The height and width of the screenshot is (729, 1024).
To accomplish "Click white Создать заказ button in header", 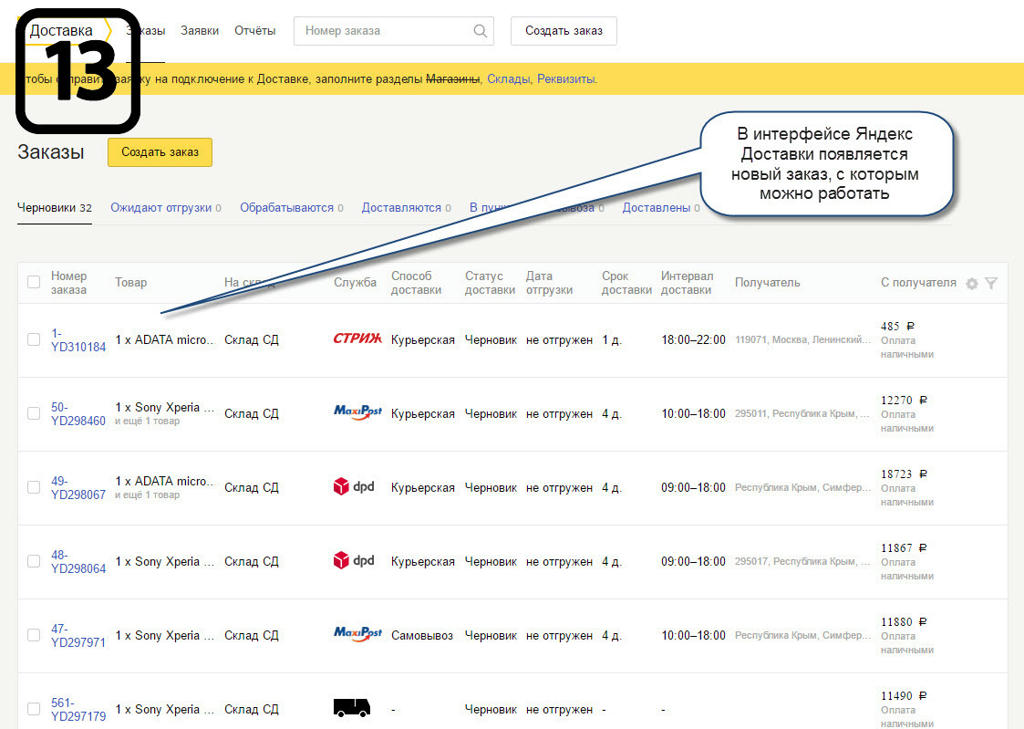I will pos(564,31).
